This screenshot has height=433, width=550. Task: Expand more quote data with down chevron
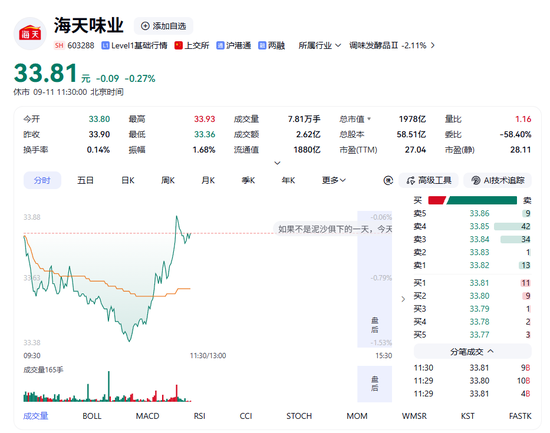point(277,163)
